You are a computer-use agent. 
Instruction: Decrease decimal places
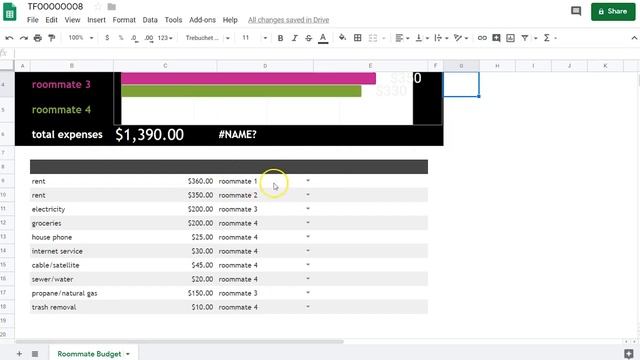(134, 38)
